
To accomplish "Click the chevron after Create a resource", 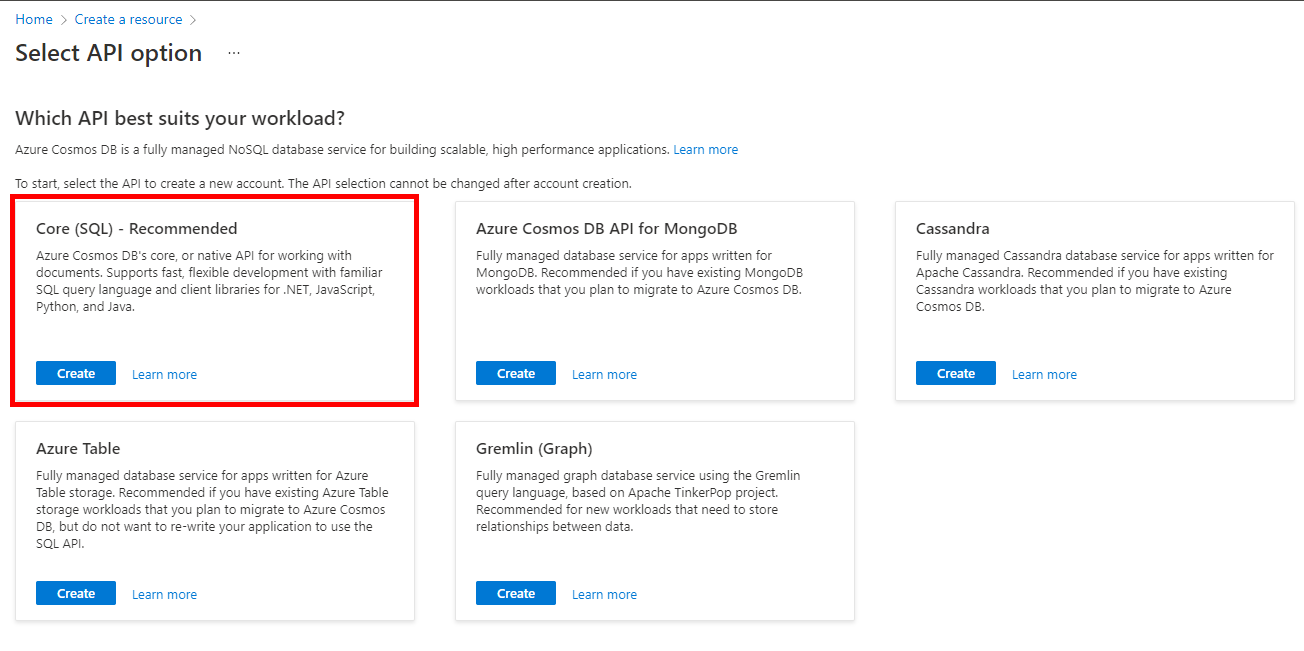I will [194, 18].
